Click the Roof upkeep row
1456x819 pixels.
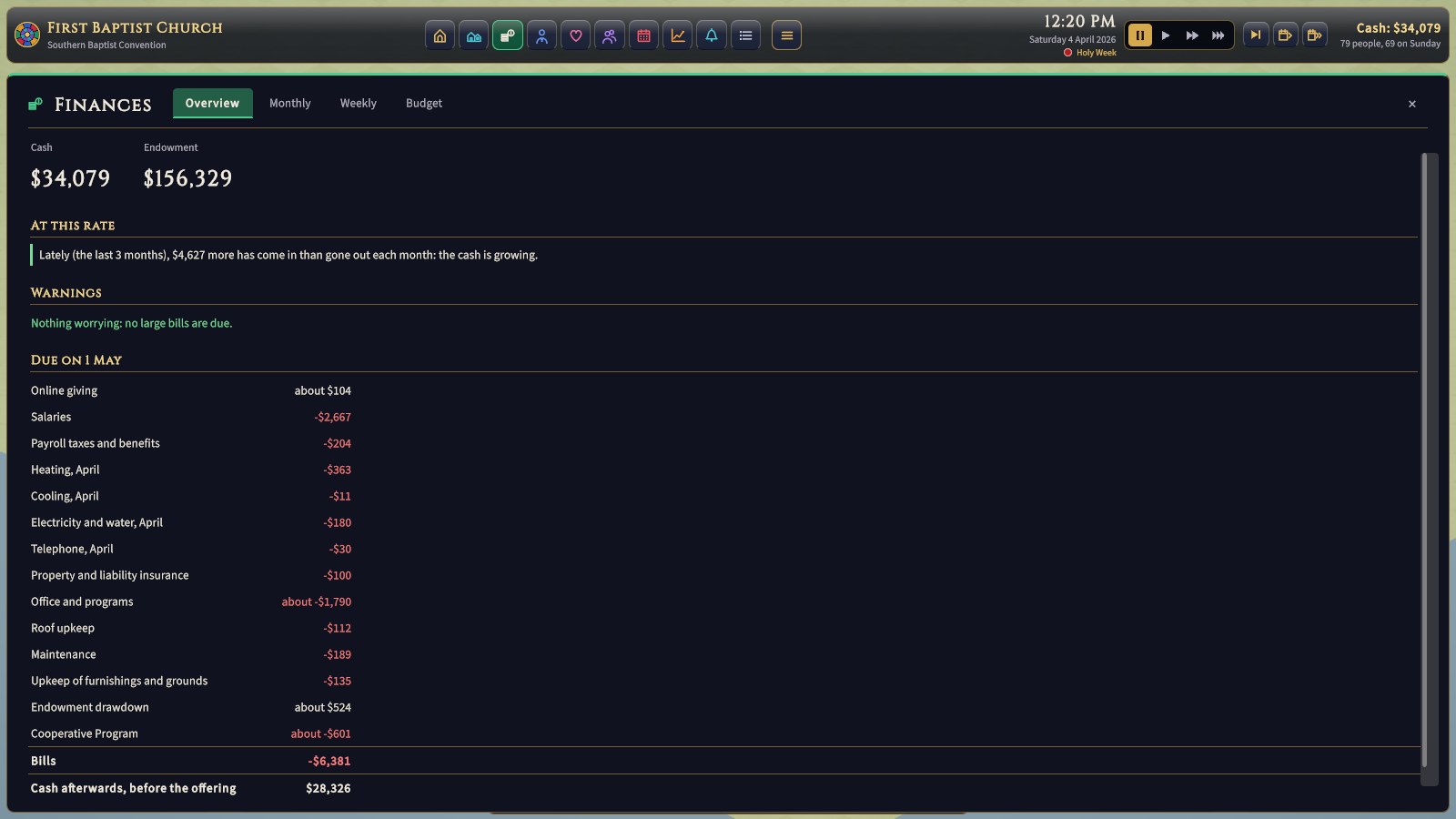coord(191,628)
